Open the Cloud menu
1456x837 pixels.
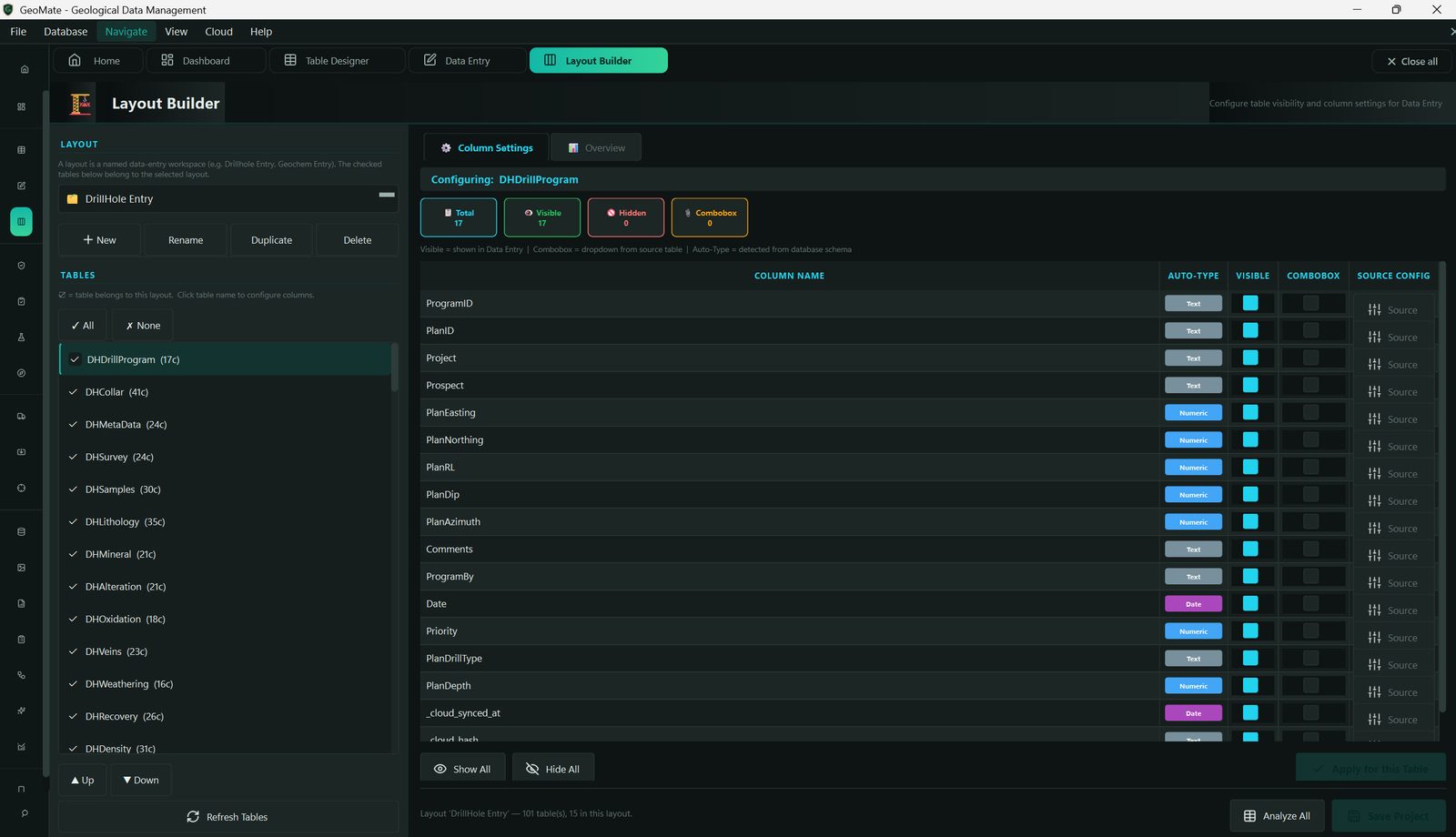[218, 31]
